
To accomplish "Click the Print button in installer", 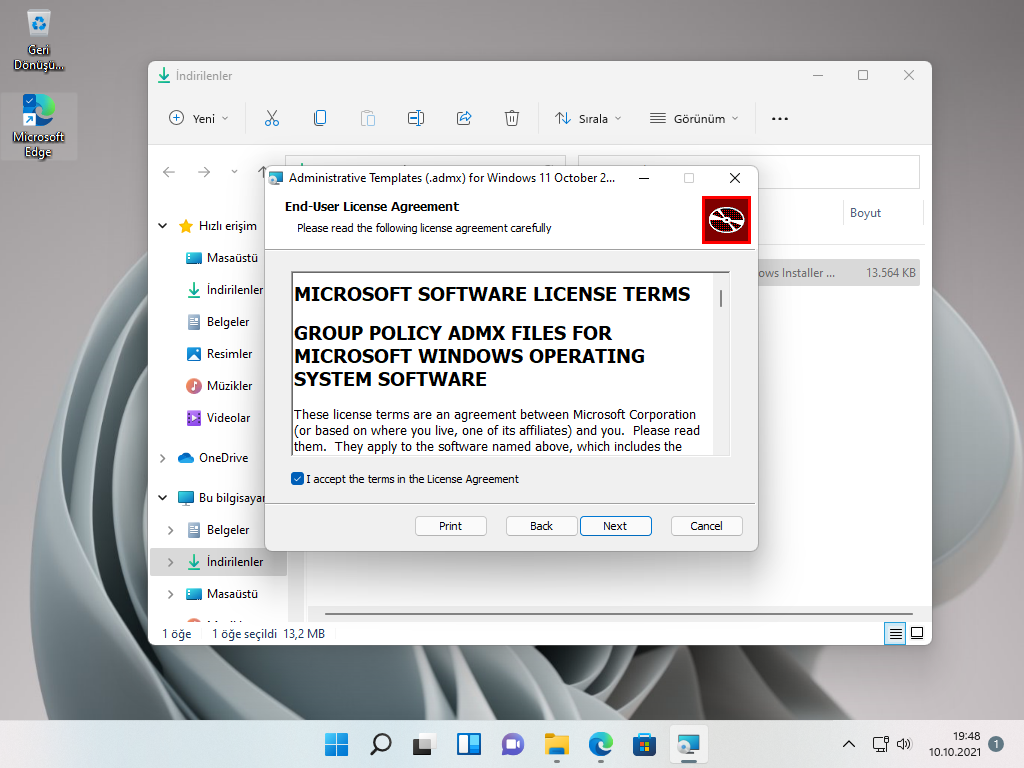I will click(x=451, y=526).
